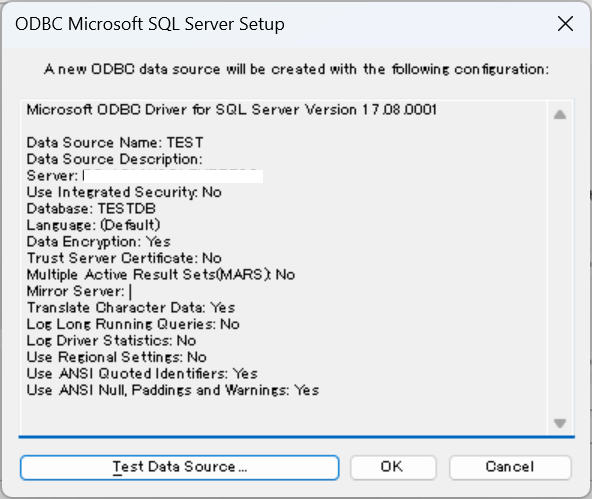Click 'Trust Server Certificate: No' line
Viewport: 592px width, 499px height.
coord(124,258)
